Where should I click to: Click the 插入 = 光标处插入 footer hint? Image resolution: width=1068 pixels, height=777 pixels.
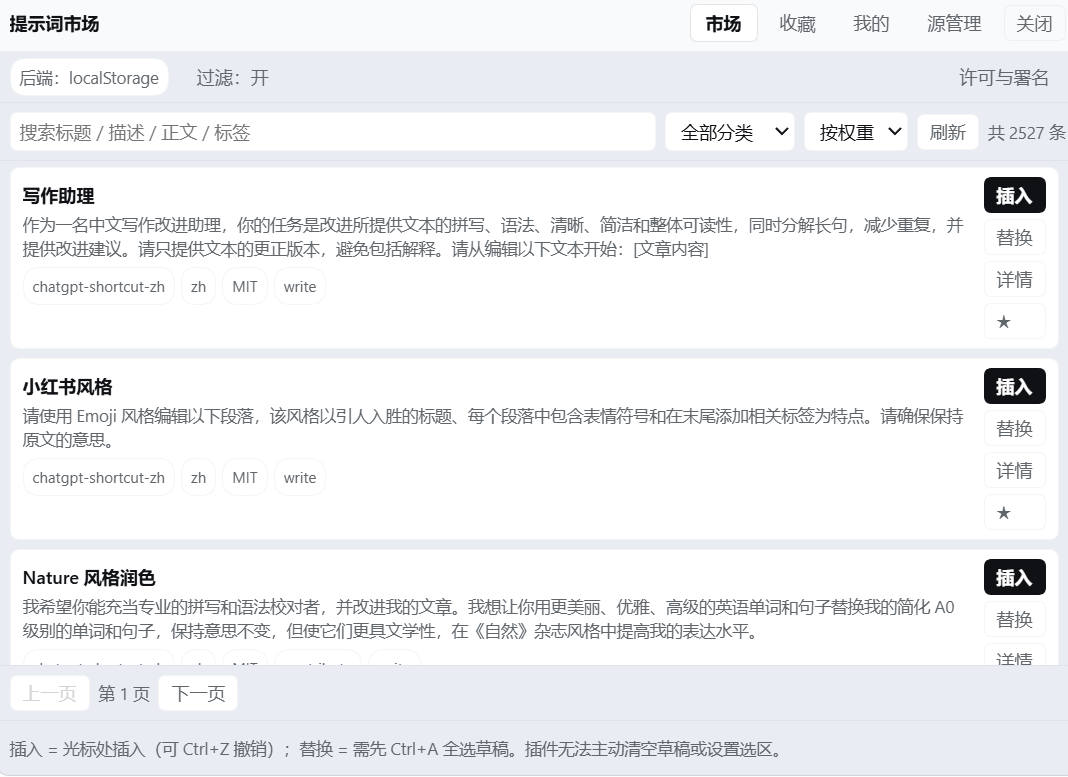(396, 749)
